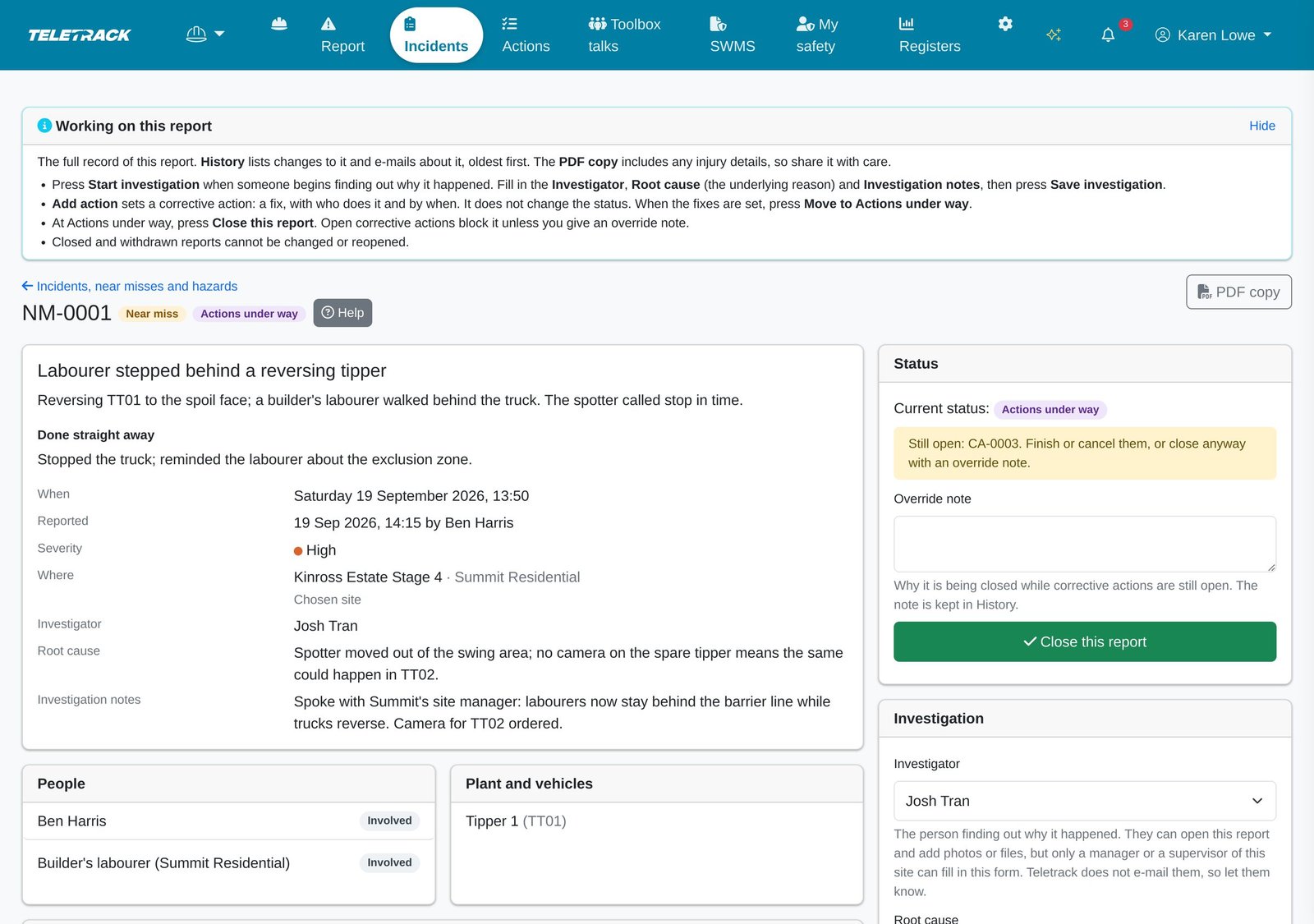The height and width of the screenshot is (924, 1314).
Task: Open settings via the gear icon
Action: (1005, 25)
